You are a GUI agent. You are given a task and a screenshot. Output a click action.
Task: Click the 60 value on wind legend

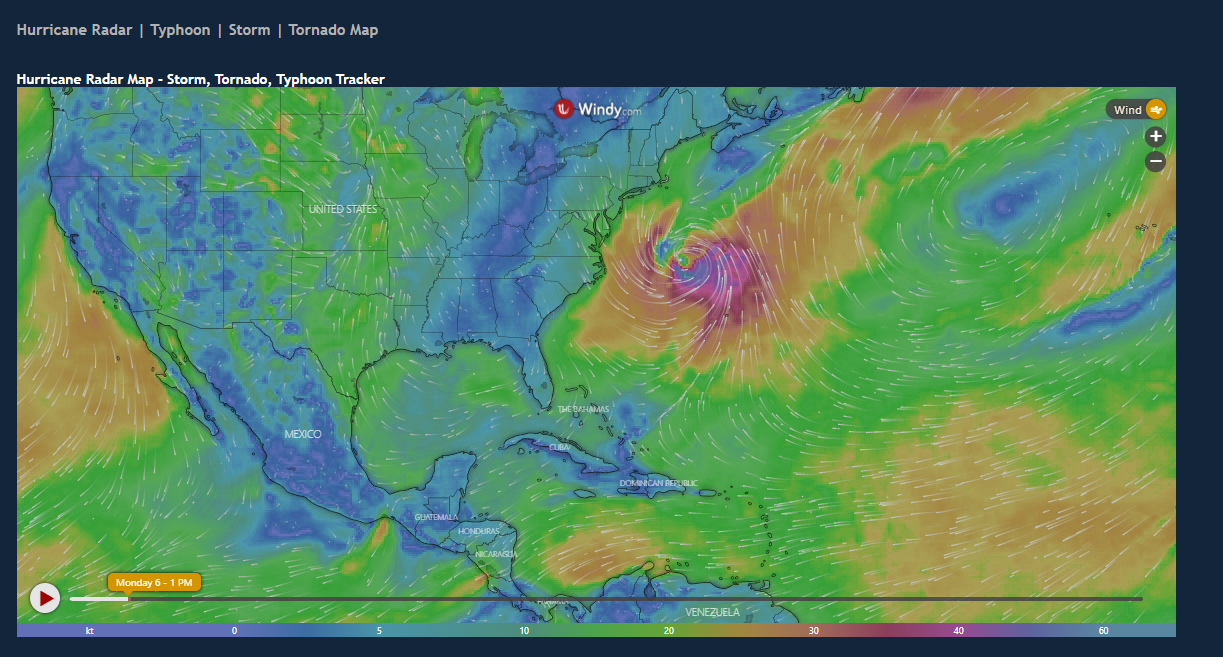[1104, 631]
